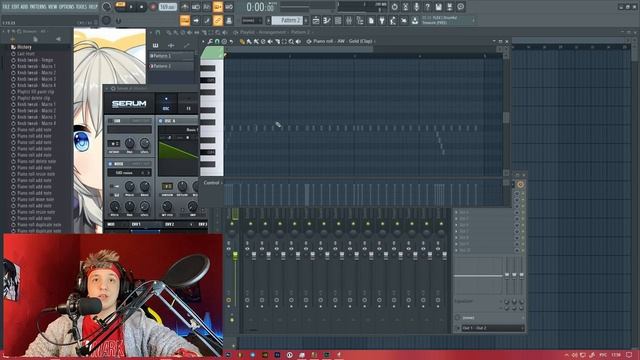This screenshot has width=640, height=360.
Task: Click the undo history circular arrow icon
Action: [394, 7]
